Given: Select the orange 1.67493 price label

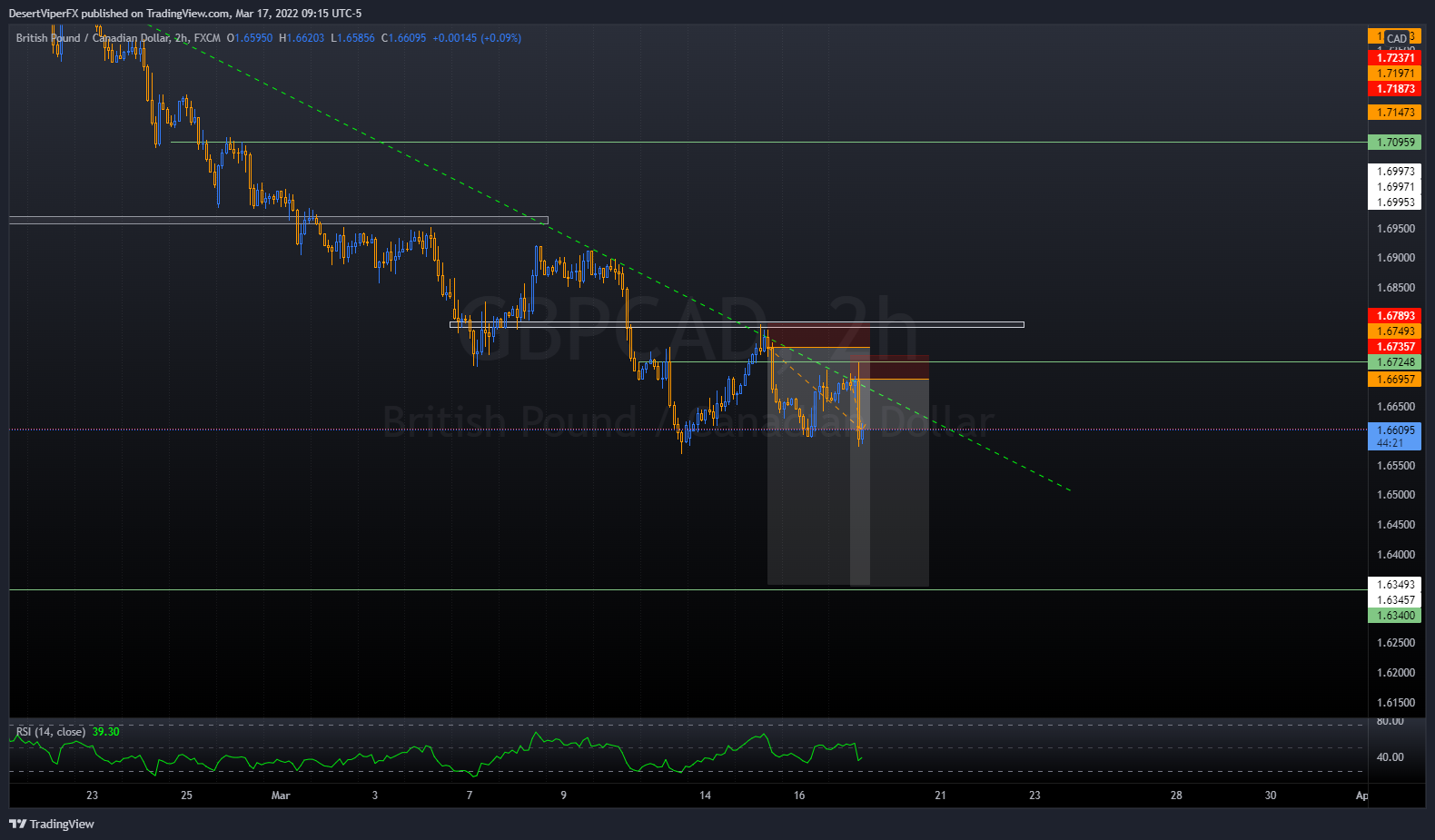Looking at the screenshot, I should coord(1394,331).
